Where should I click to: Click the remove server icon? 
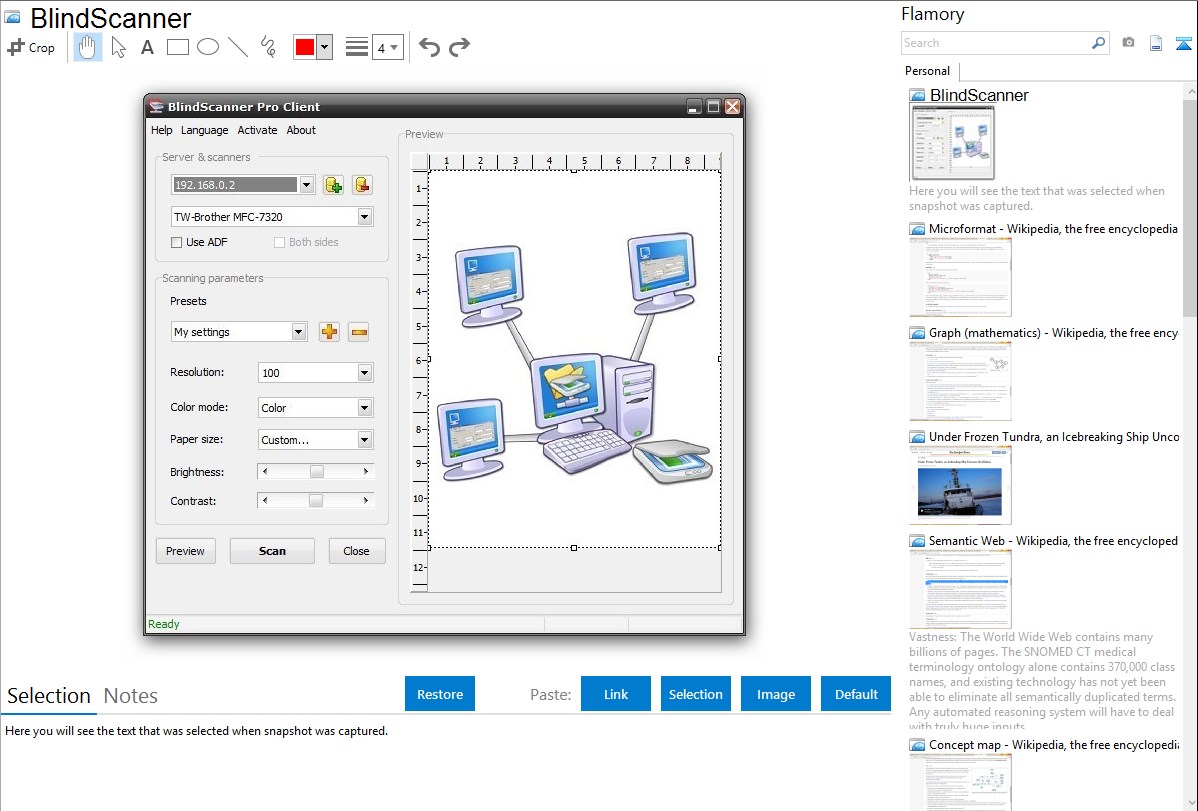(362, 185)
